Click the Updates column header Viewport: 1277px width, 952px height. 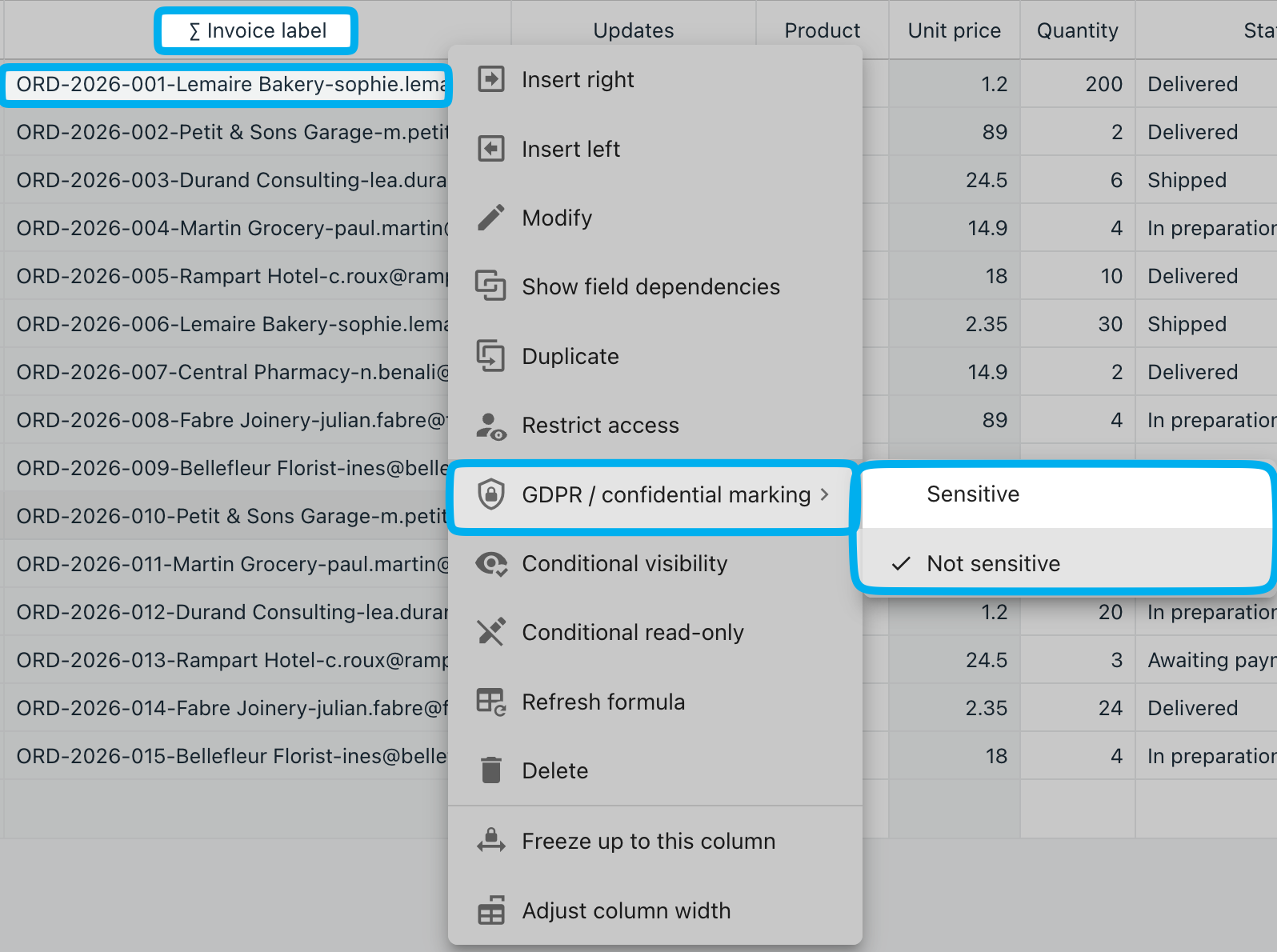(x=633, y=30)
